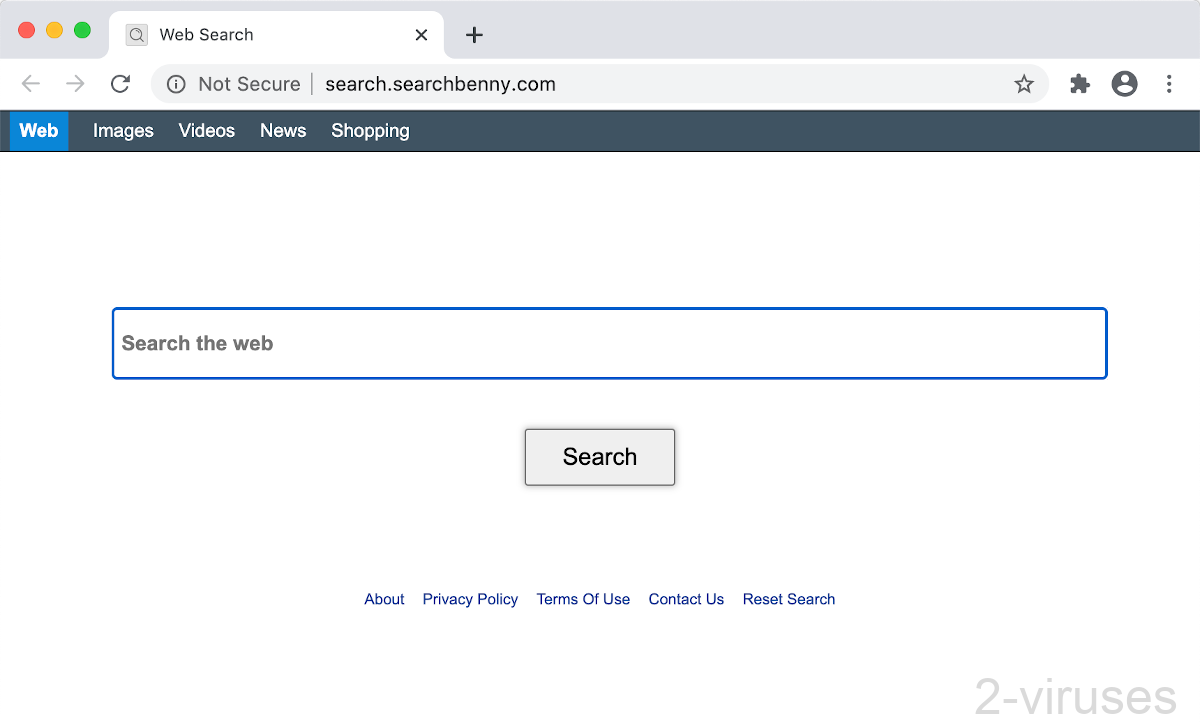
Task: Open the Privacy Policy link
Action: pyautogui.click(x=470, y=599)
